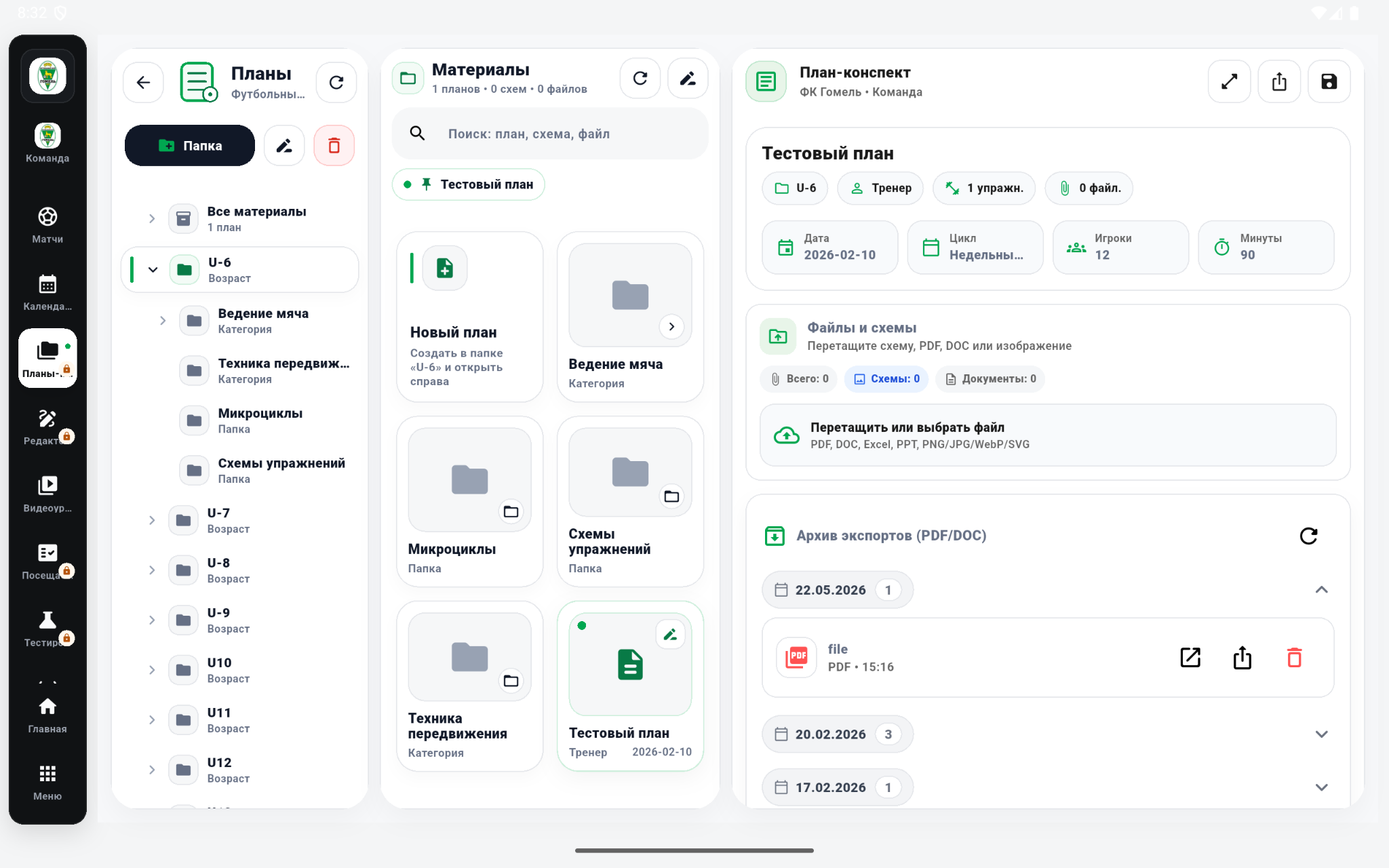
Task: Refresh the Материалы panel
Action: (640, 79)
